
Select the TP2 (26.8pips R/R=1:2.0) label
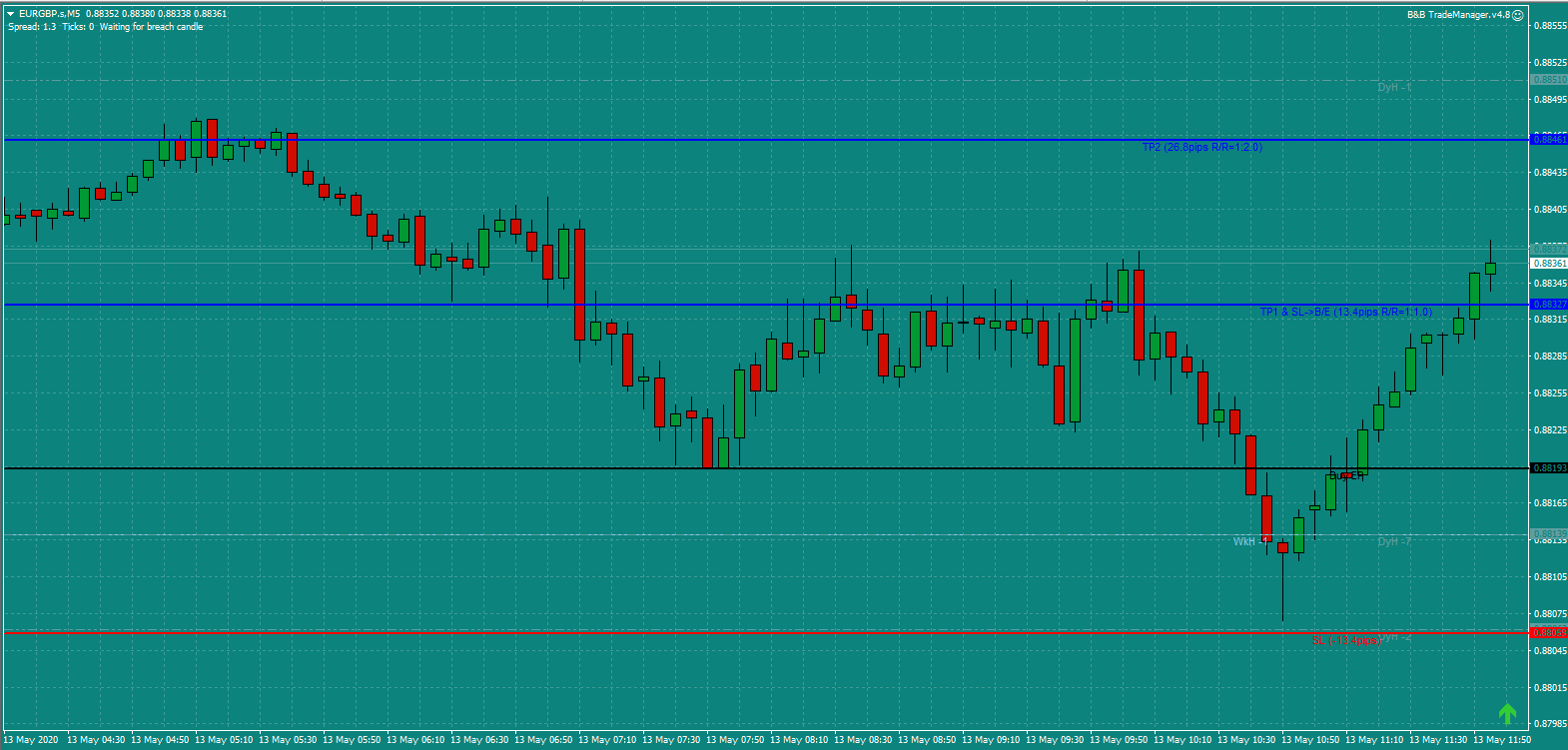tap(1202, 147)
